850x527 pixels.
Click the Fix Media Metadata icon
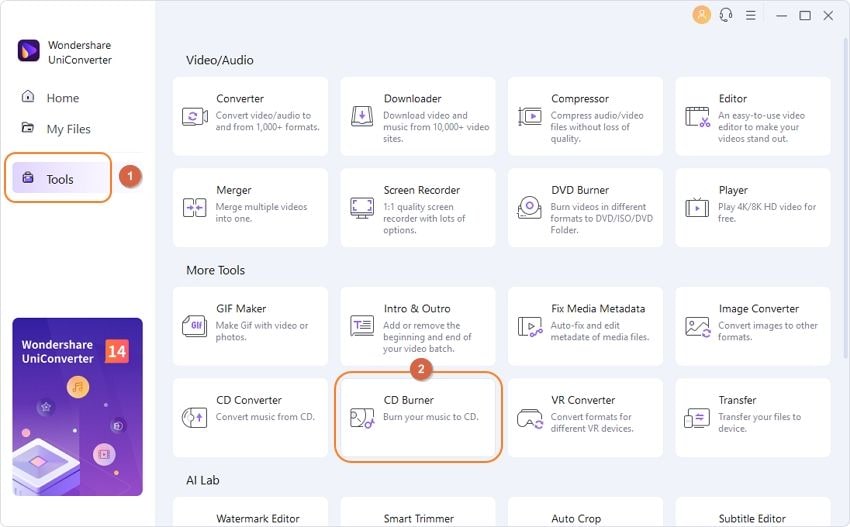click(x=530, y=327)
